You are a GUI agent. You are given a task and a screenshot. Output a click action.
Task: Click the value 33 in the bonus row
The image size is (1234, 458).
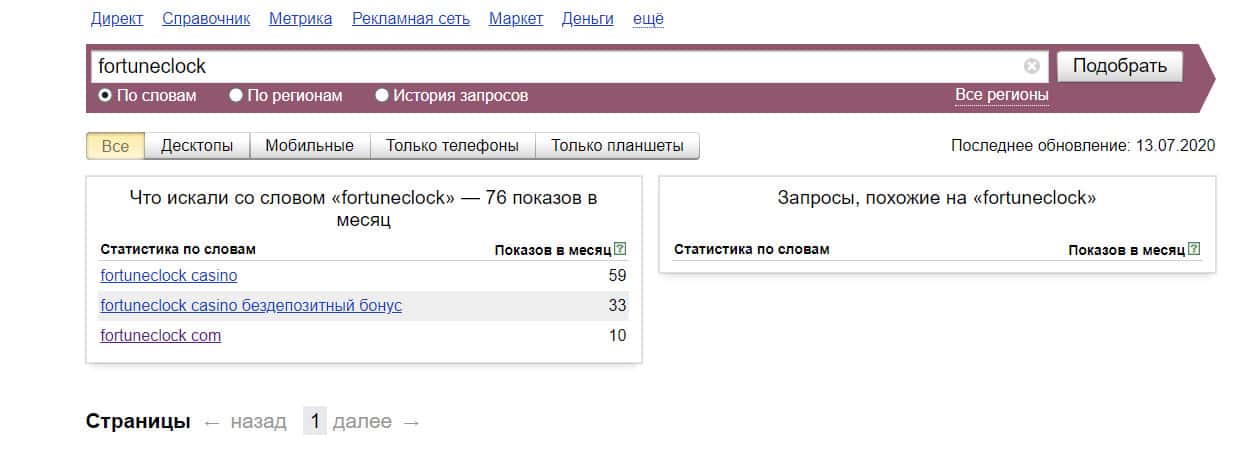point(617,305)
